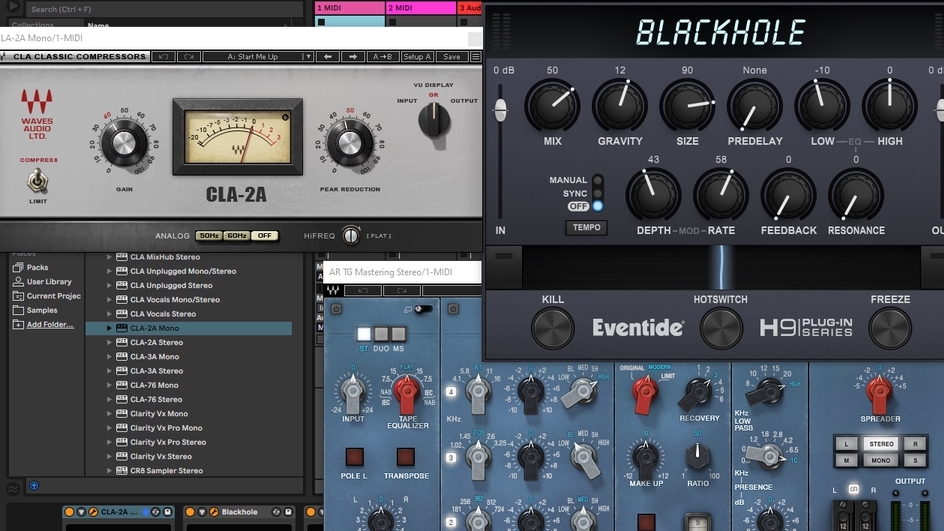Flip the Compress/Limit toggle switch
The height and width of the screenshot is (531, 944).
[x=37, y=181]
